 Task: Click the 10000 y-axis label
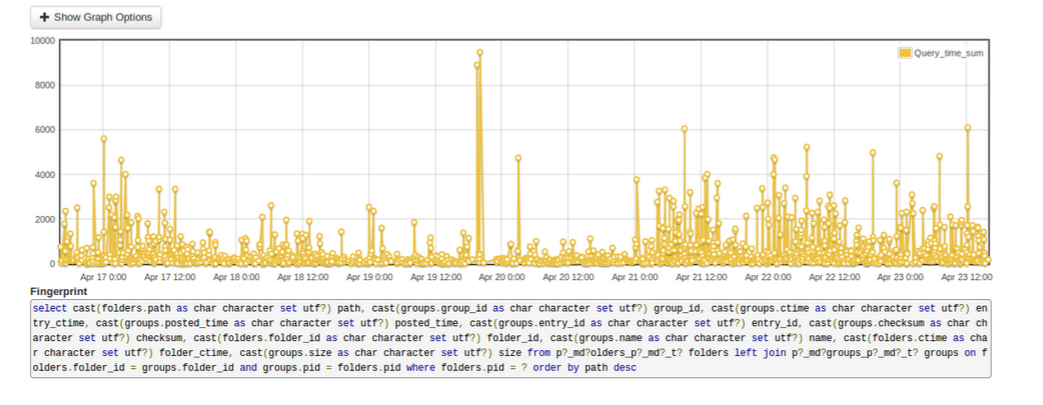(41, 41)
